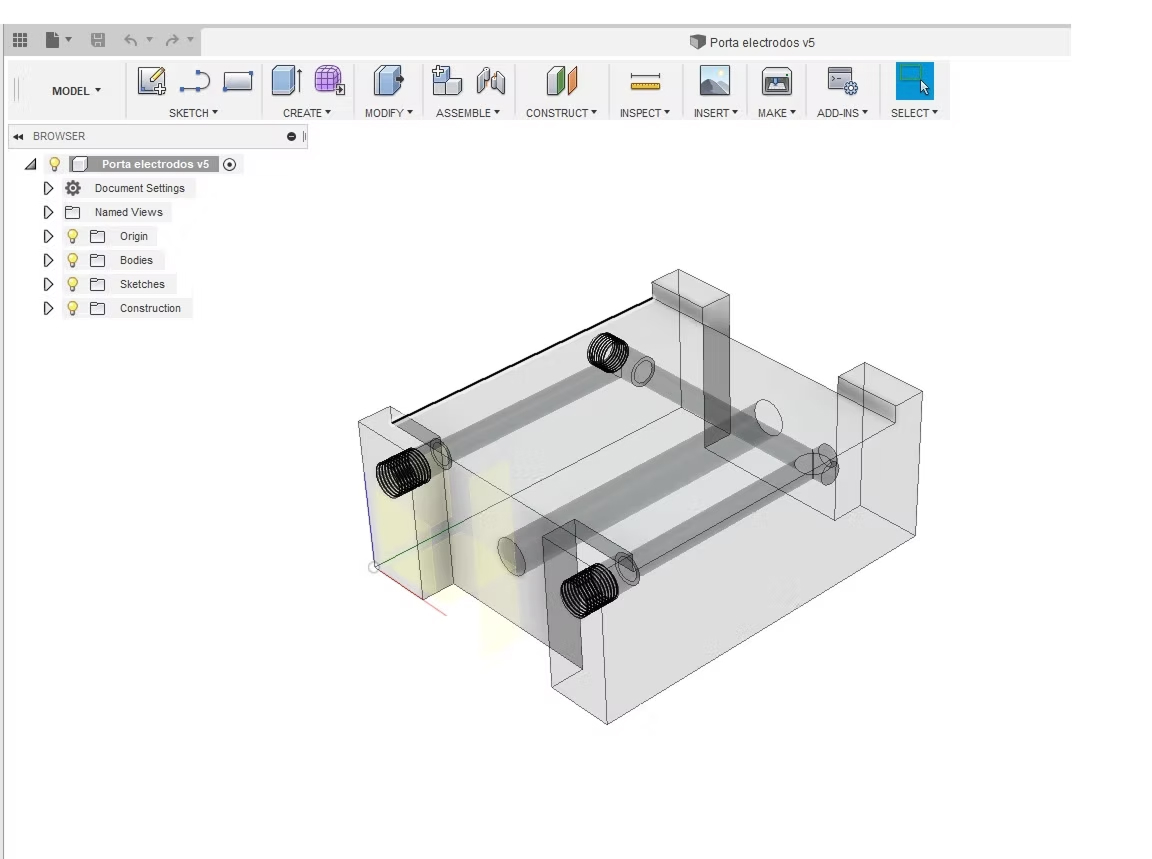Click the New Component icon in Assemble
Screen dimensions: 1152x859
446,81
